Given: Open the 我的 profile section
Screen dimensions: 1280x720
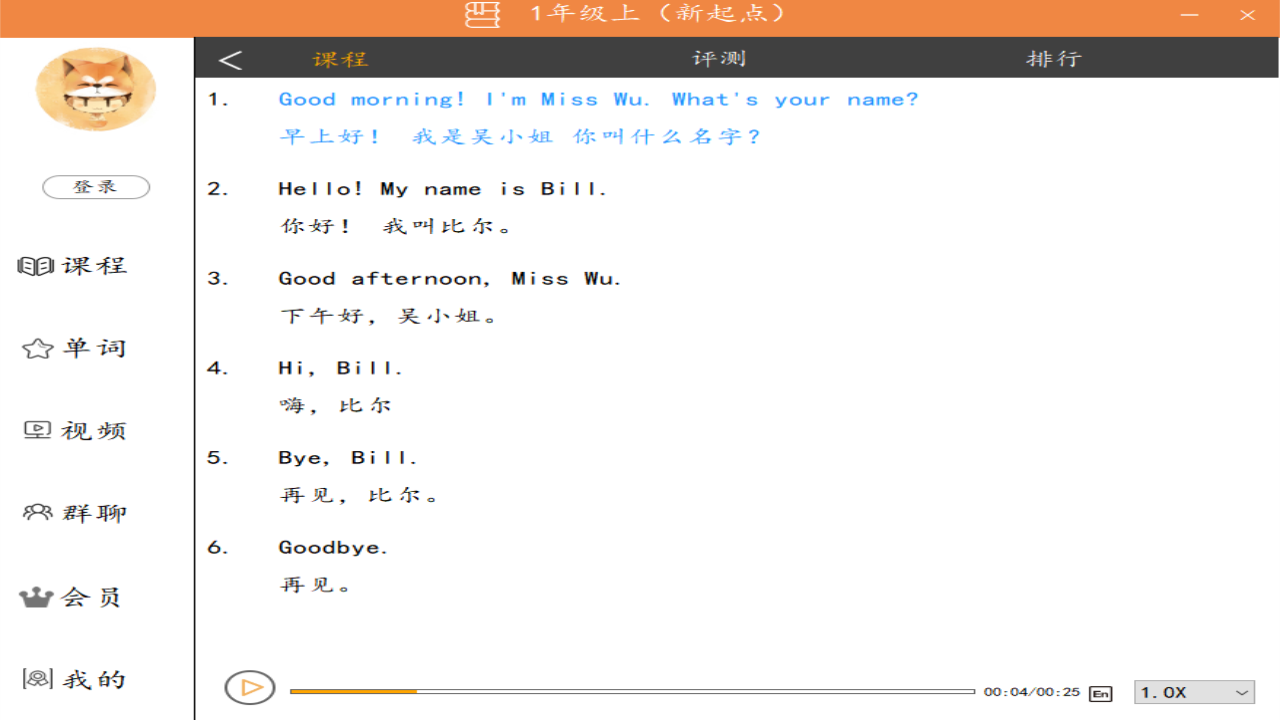Looking at the screenshot, I should (x=73, y=678).
